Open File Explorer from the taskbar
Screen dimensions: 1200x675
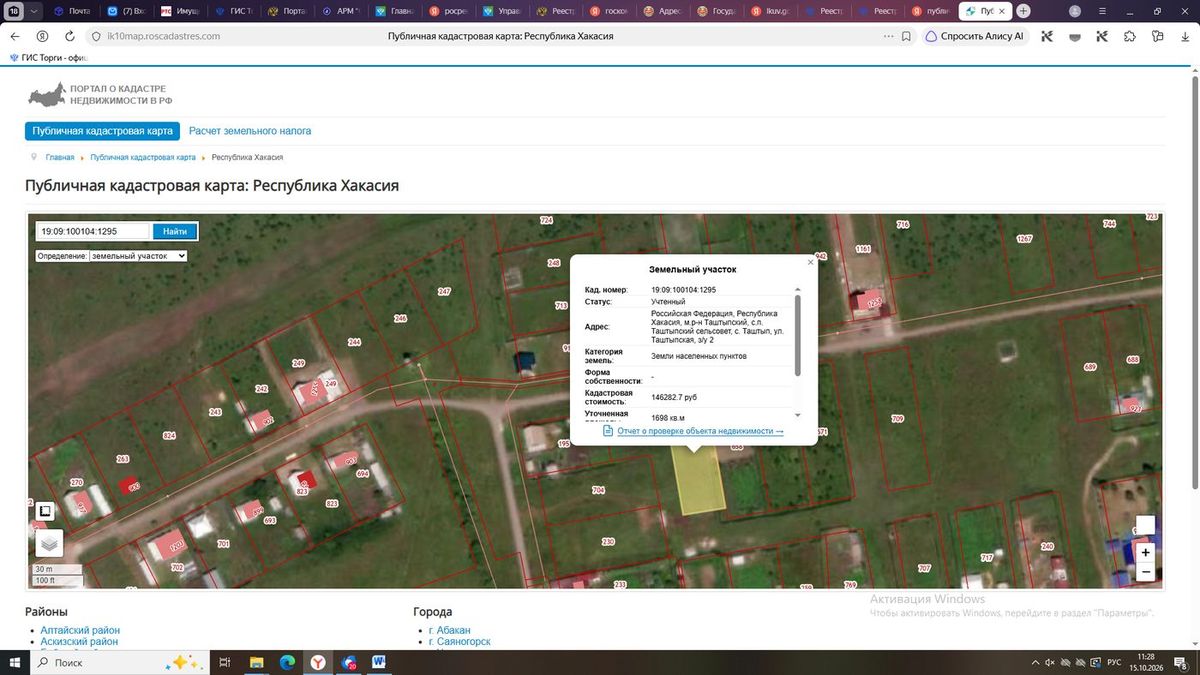click(x=256, y=662)
